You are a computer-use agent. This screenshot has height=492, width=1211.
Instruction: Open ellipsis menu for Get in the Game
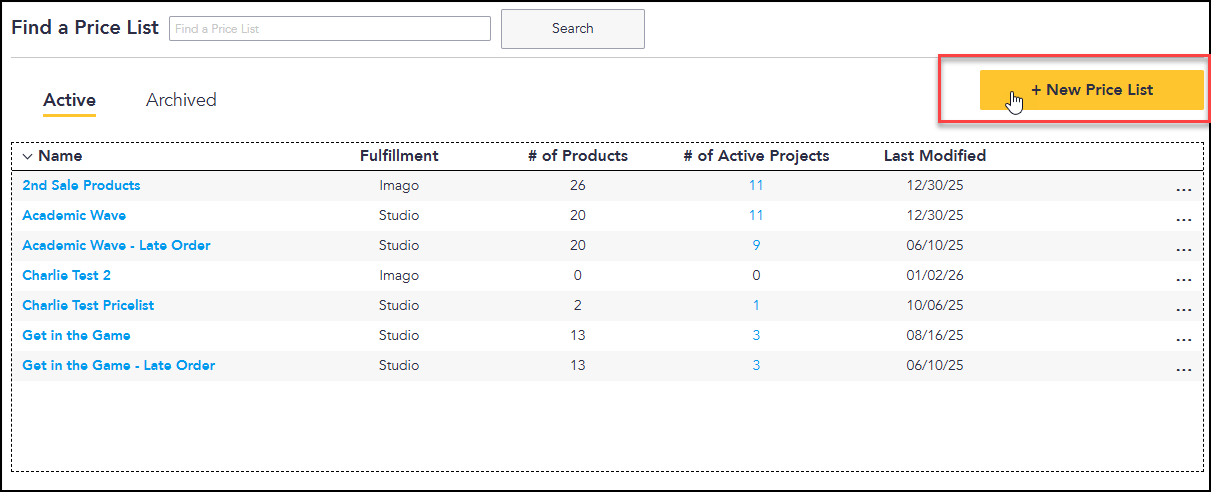1183,339
